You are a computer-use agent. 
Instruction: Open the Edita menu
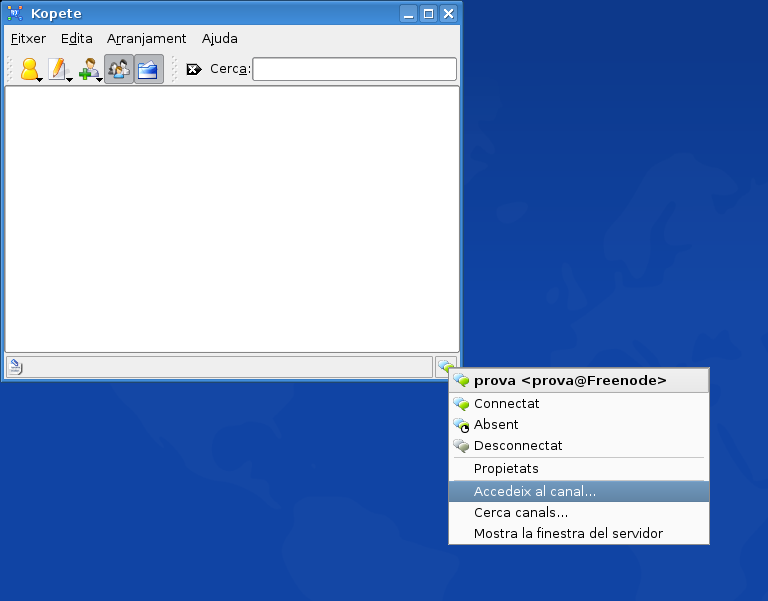tap(76, 39)
